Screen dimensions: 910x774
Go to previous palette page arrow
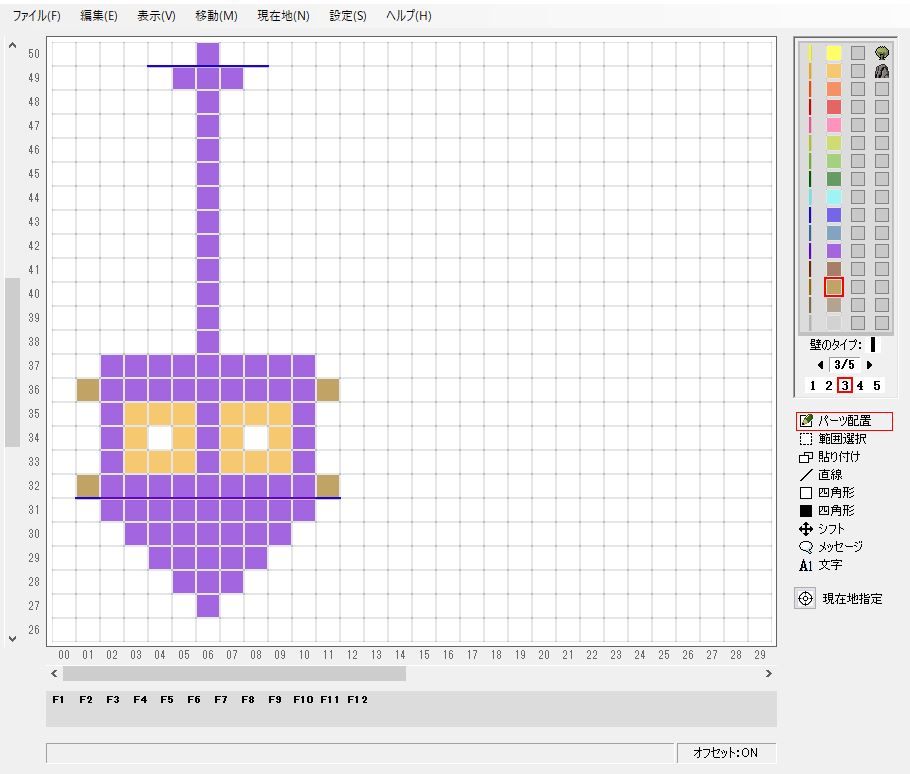[820, 365]
